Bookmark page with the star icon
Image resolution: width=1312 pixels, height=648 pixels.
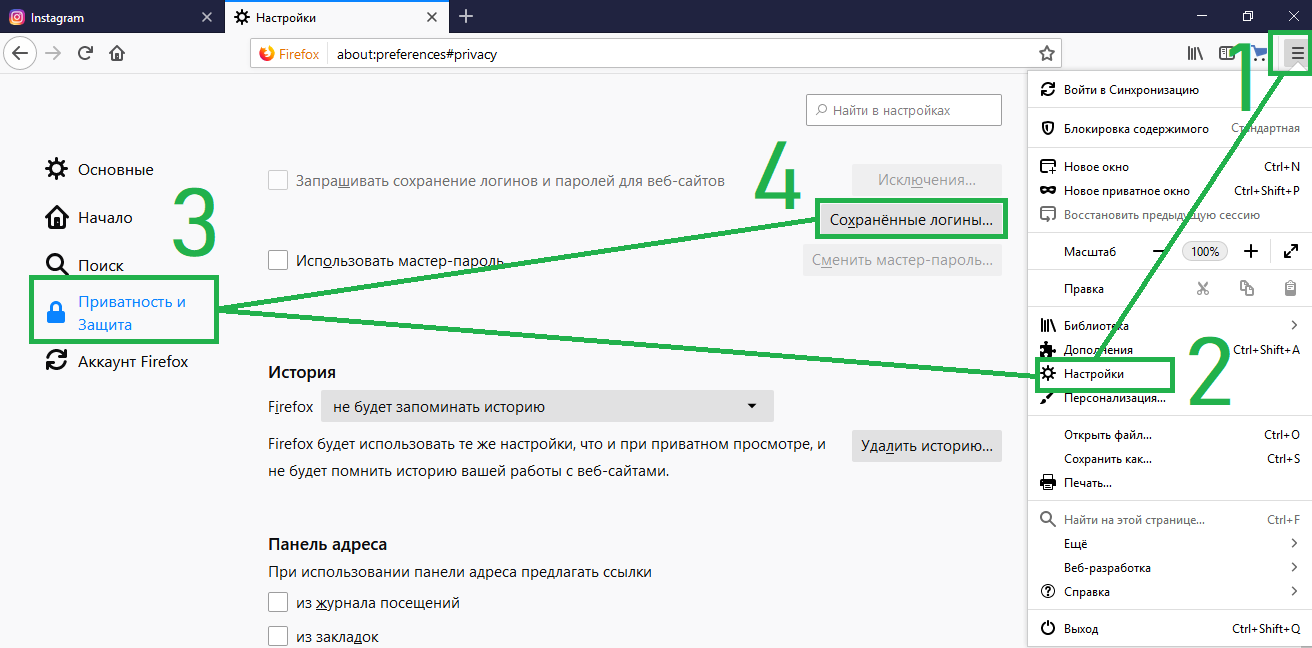click(x=1046, y=54)
